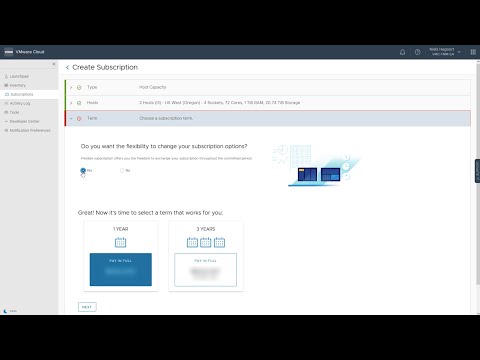Click the Activity Log icon
This screenshot has width=480, height=360.
click(x=6, y=103)
